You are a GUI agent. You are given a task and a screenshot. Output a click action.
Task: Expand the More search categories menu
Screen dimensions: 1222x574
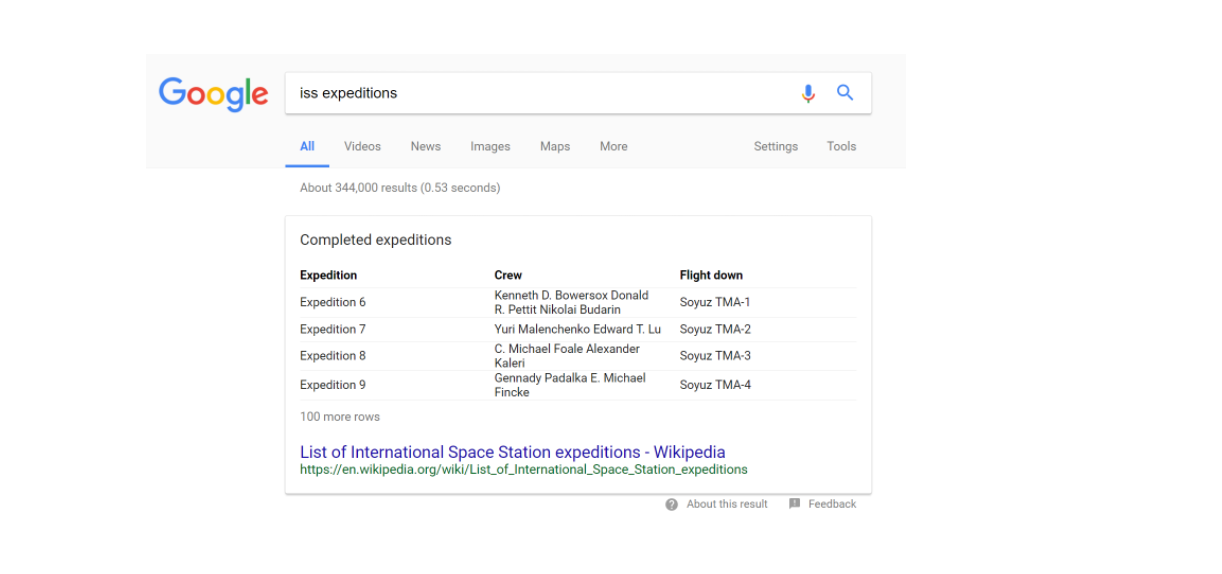(614, 146)
